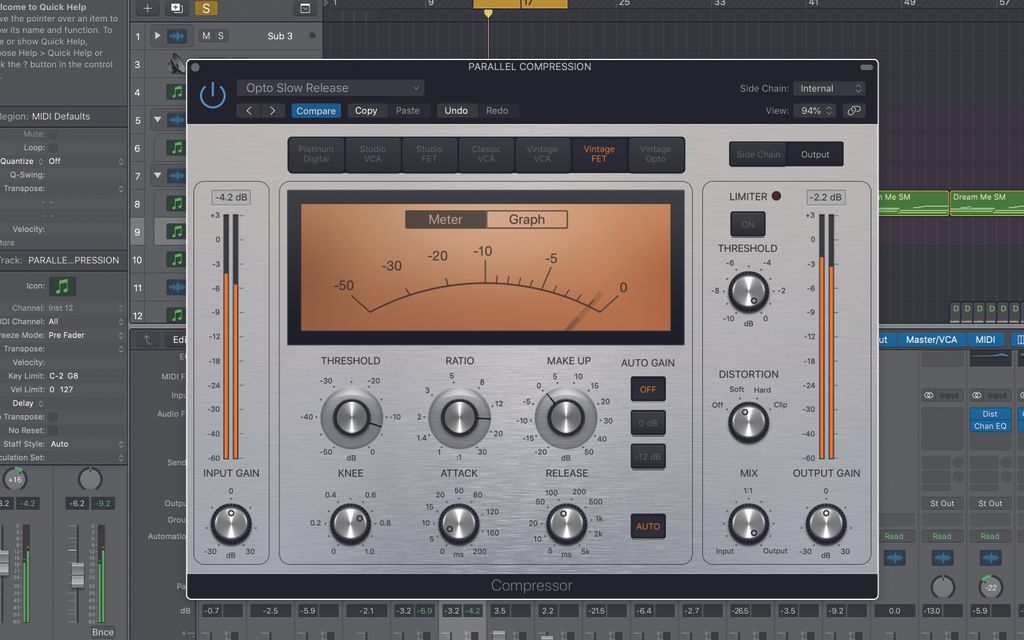Image resolution: width=1024 pixels, height=640 pixels.
Task: Turn on the LIMITER with the ON toggle
Action: (748, 224)
